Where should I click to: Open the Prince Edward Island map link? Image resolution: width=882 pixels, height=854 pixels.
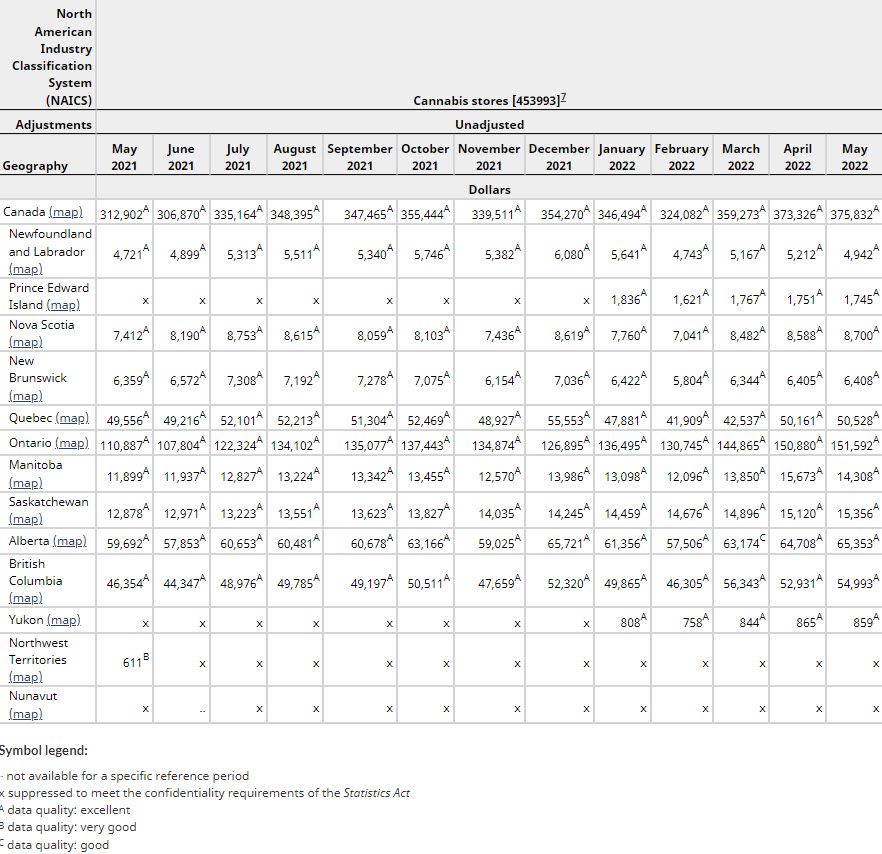62,305
